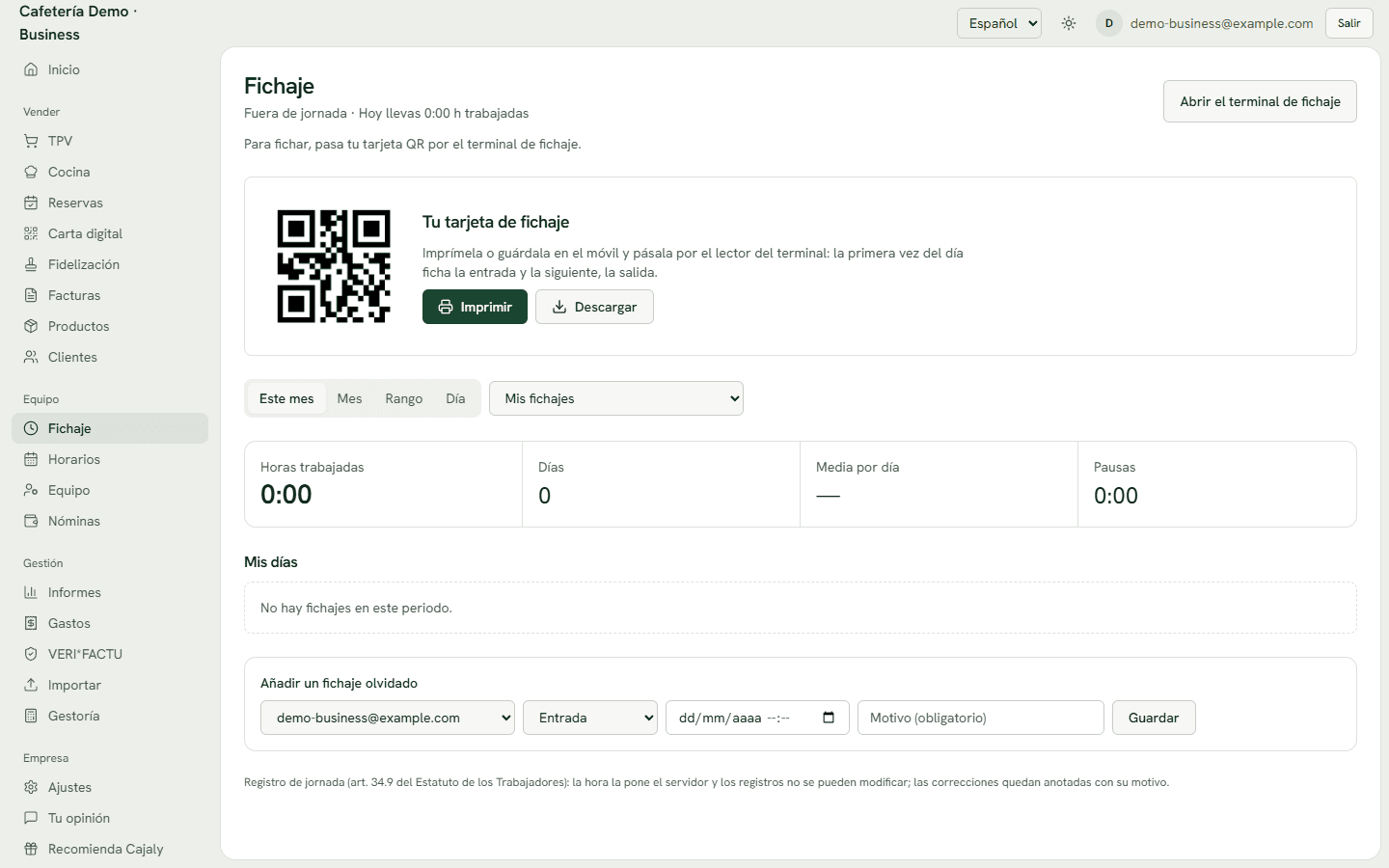Open the VERI*FACTU shield icon
Image resolution: width=1389 pixels, height=868 pixels.
[x=31, y=654]
